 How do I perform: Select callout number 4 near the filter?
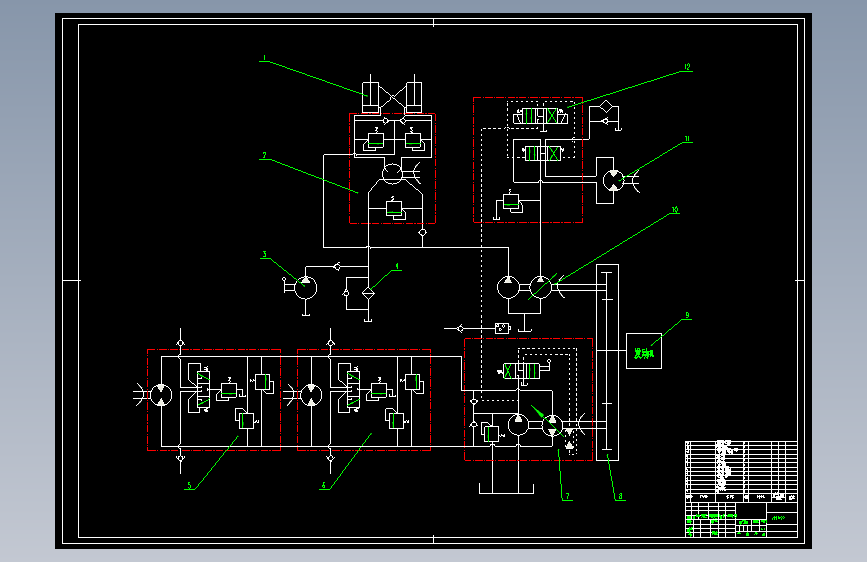click(x=396, y=267)
